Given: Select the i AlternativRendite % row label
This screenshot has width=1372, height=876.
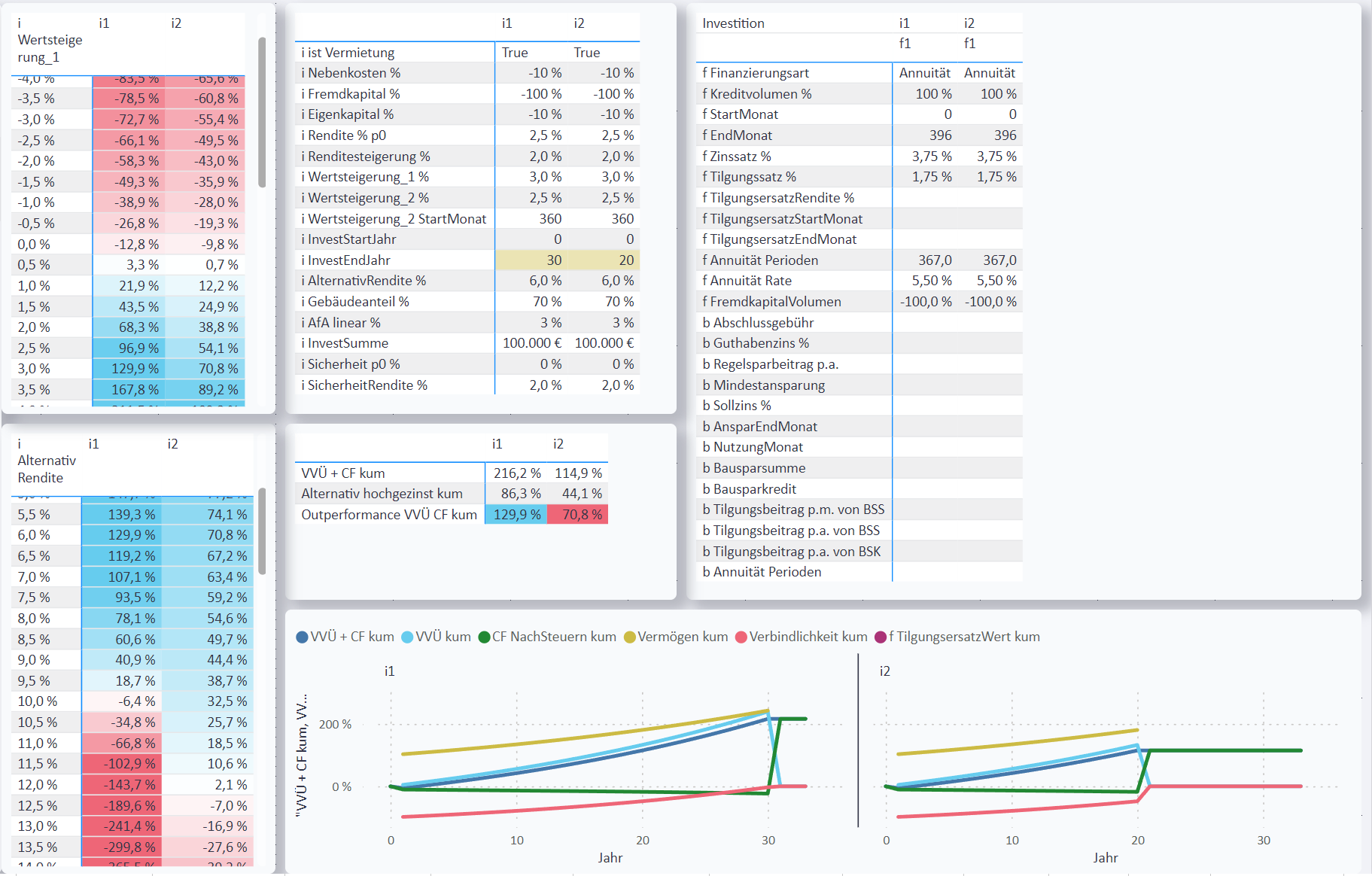Looking at the screenshot, I should [x=364, y=281].
